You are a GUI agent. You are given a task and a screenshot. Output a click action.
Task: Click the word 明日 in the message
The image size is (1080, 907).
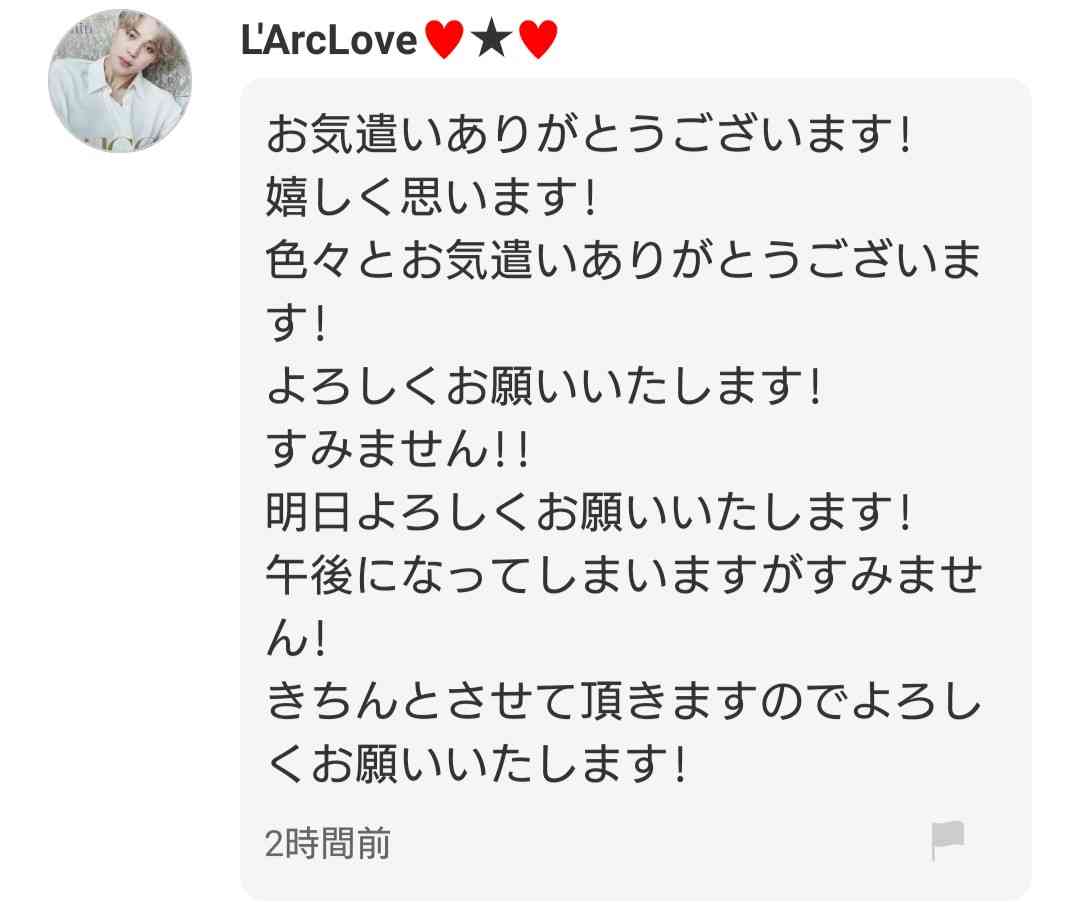pyautogui.click(x=309, y=512)
